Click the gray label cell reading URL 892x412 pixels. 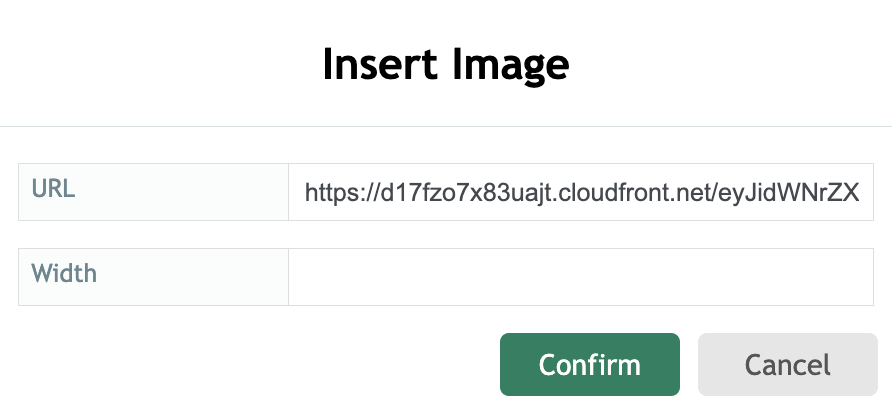pyautogui.click(x=154, y=192)
